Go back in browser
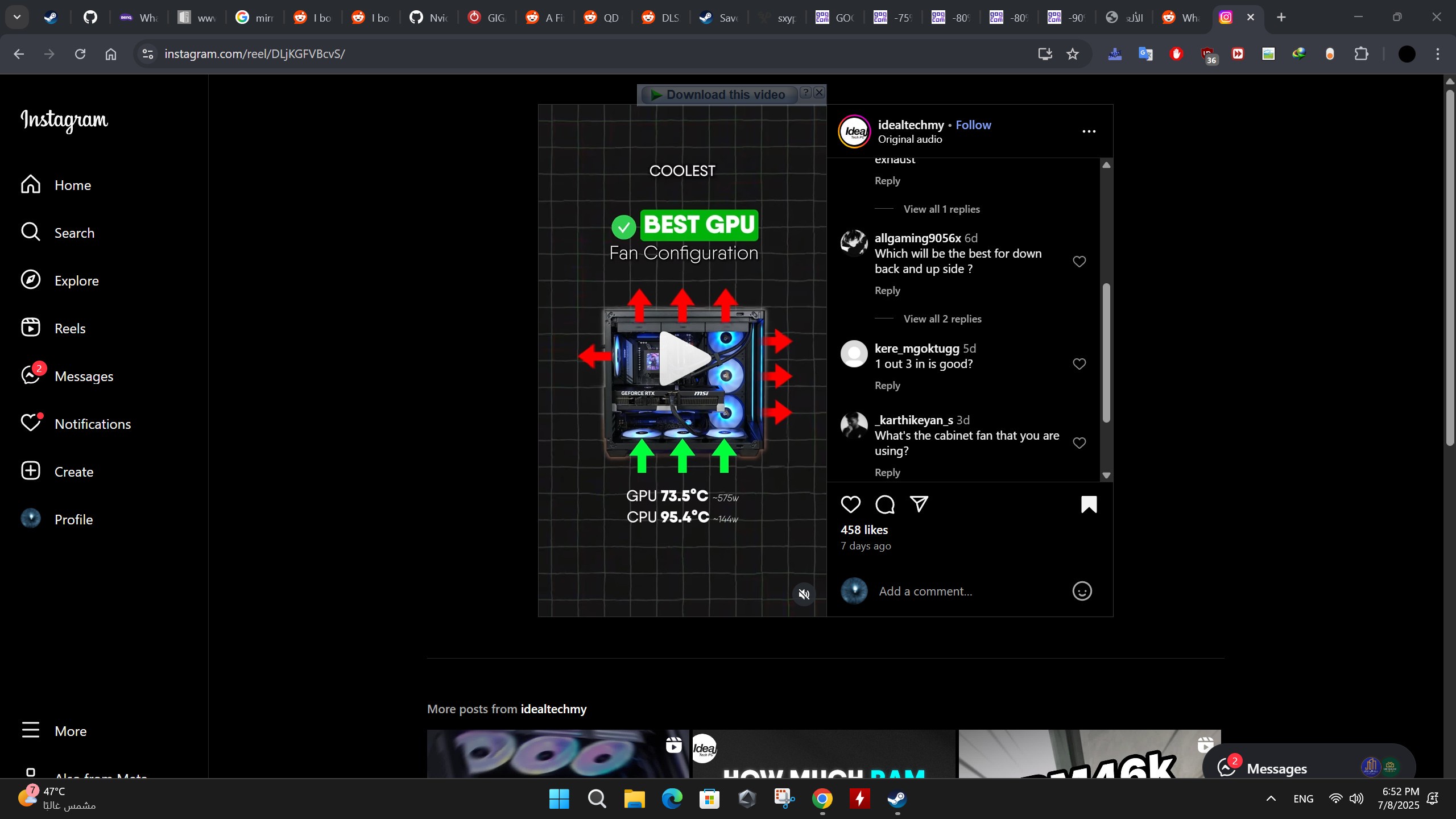 [19, 54]
